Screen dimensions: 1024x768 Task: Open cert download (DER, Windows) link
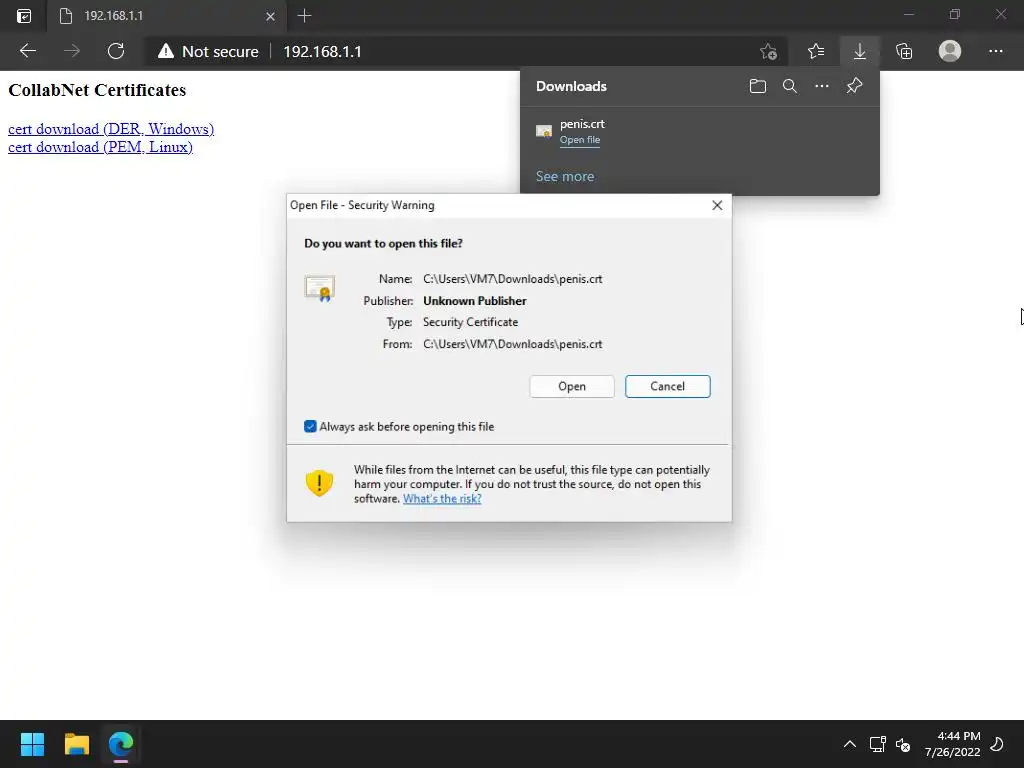(x=111, y=129)
